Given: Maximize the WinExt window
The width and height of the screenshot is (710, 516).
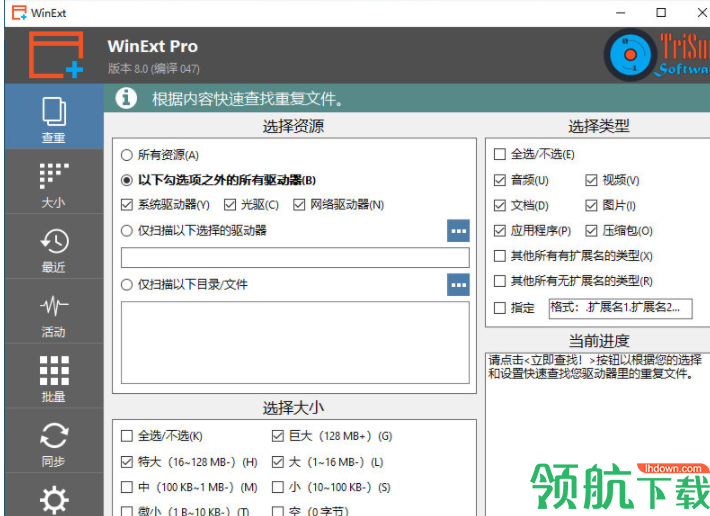Looking at the screenshot, I should [661, 13].
